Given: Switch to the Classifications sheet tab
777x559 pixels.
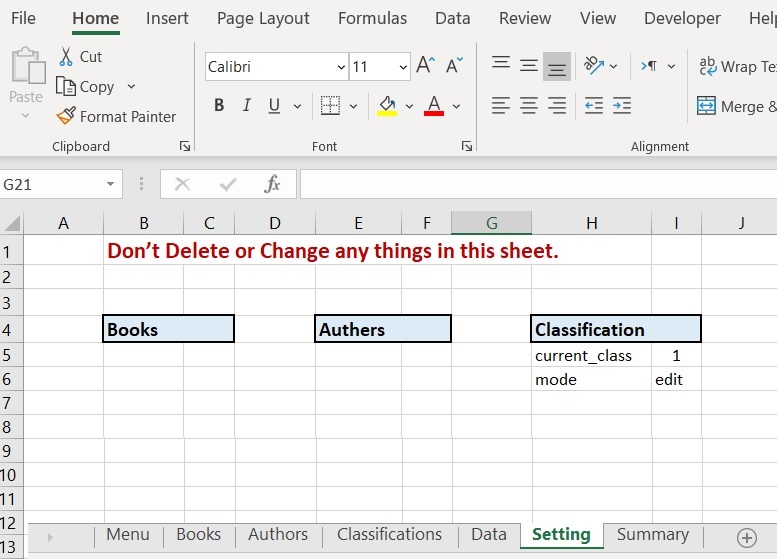Looking at the screenshot, I should (x=389, y=534).
